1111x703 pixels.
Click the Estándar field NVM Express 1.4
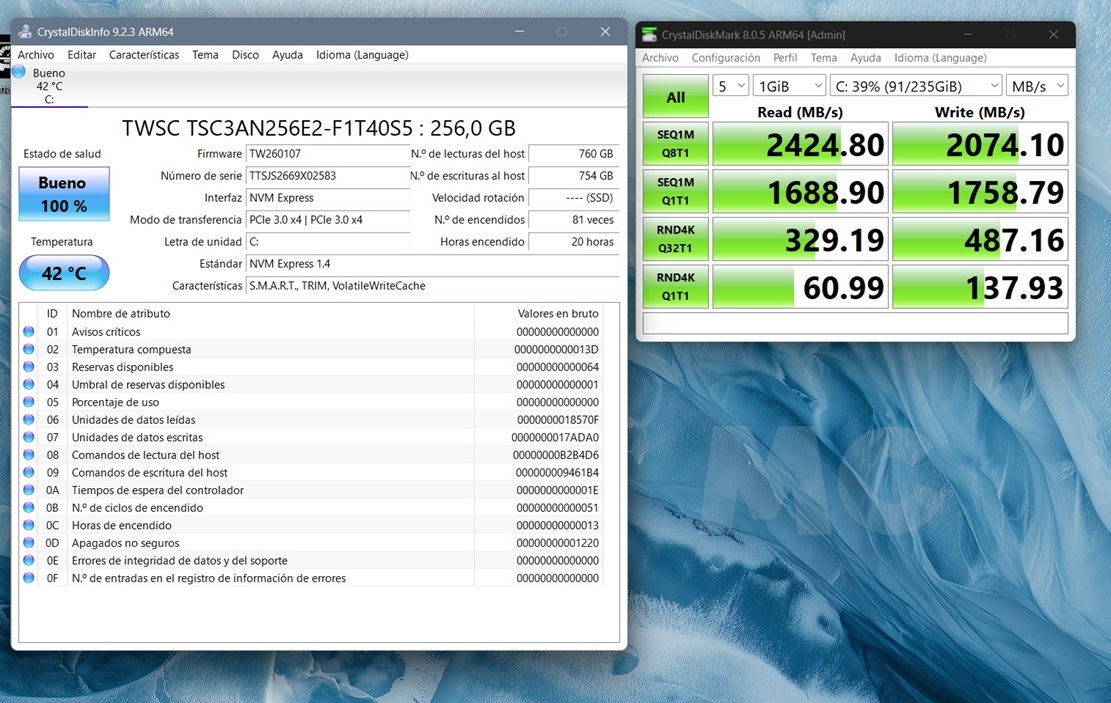[x=432, y=264]
